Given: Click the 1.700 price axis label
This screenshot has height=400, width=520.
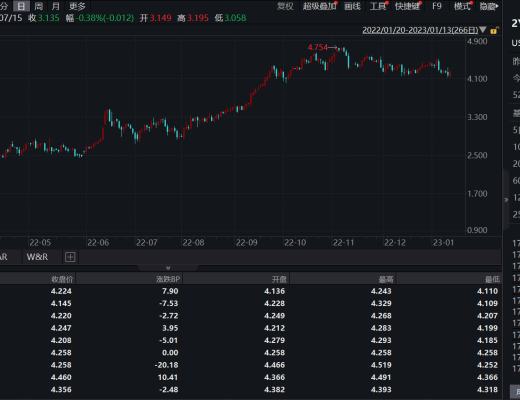Looking at the screenshot, I should 477,194.
